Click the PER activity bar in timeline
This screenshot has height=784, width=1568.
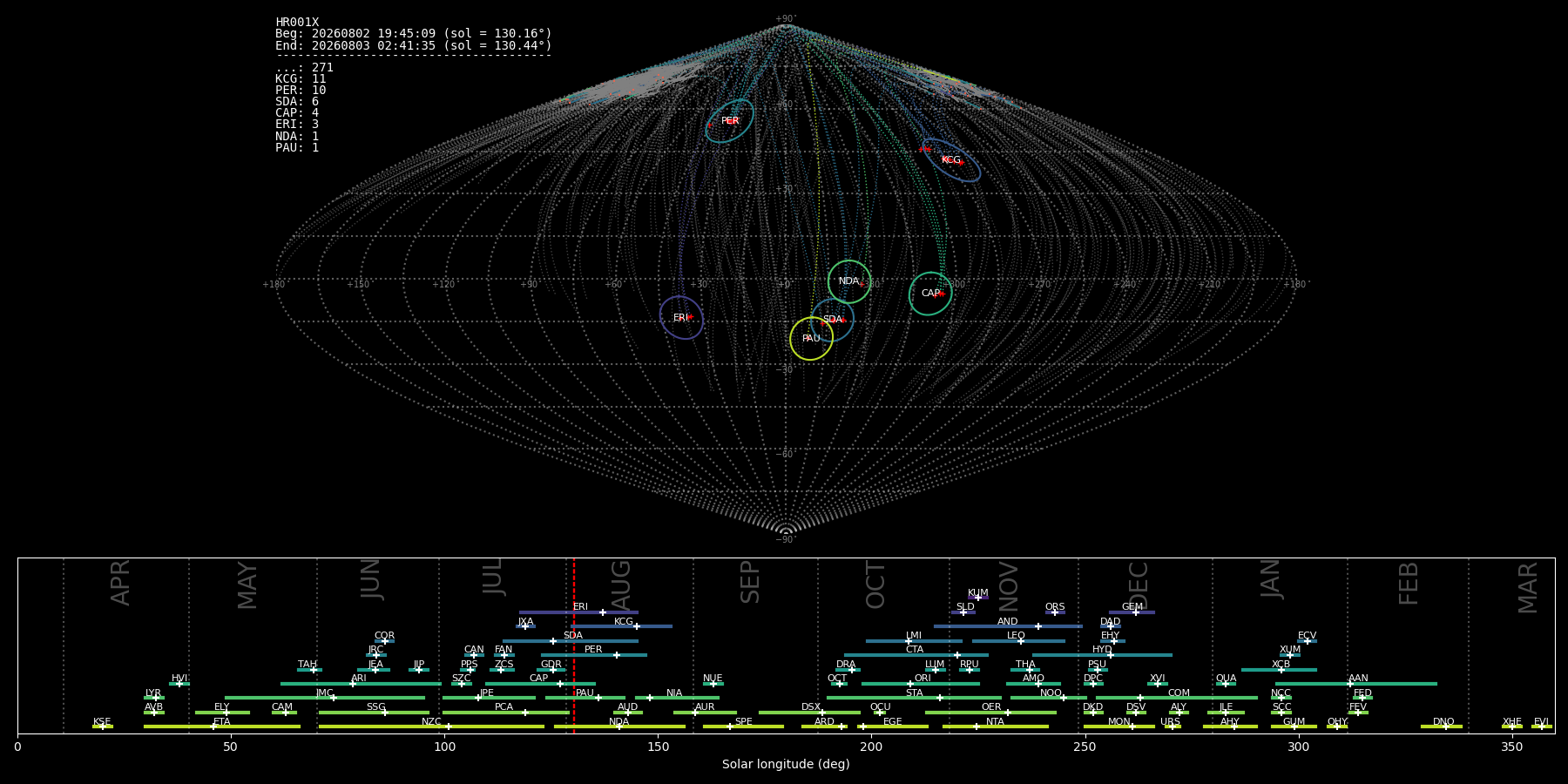[x=594, y=655]
